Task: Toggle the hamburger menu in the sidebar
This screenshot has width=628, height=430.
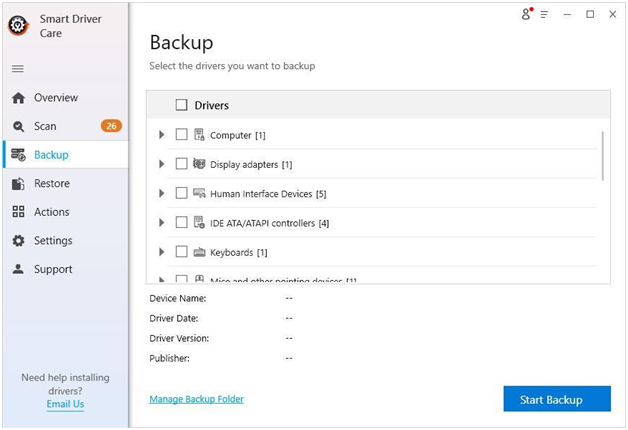Action: pos(18,69)
